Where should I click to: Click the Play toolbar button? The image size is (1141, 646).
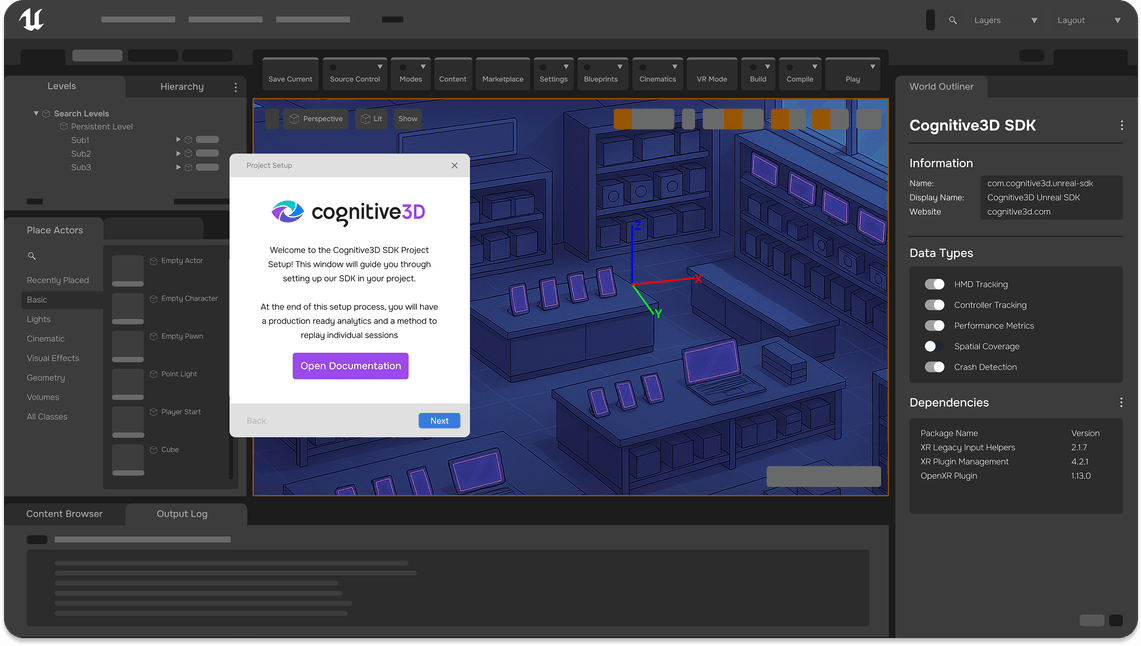(x=852, y=74)
